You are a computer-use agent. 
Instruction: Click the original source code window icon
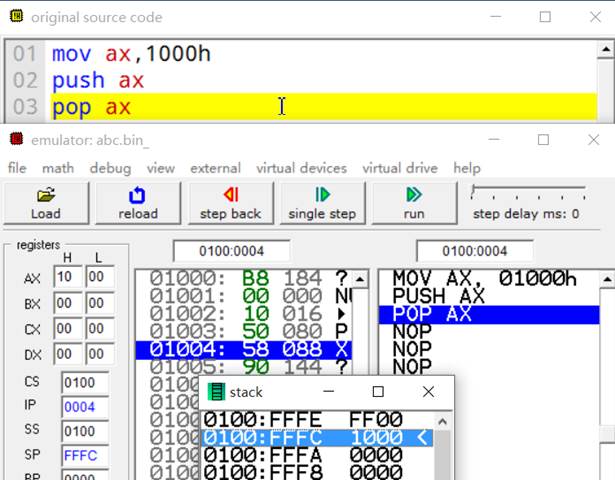pos(14,17)
